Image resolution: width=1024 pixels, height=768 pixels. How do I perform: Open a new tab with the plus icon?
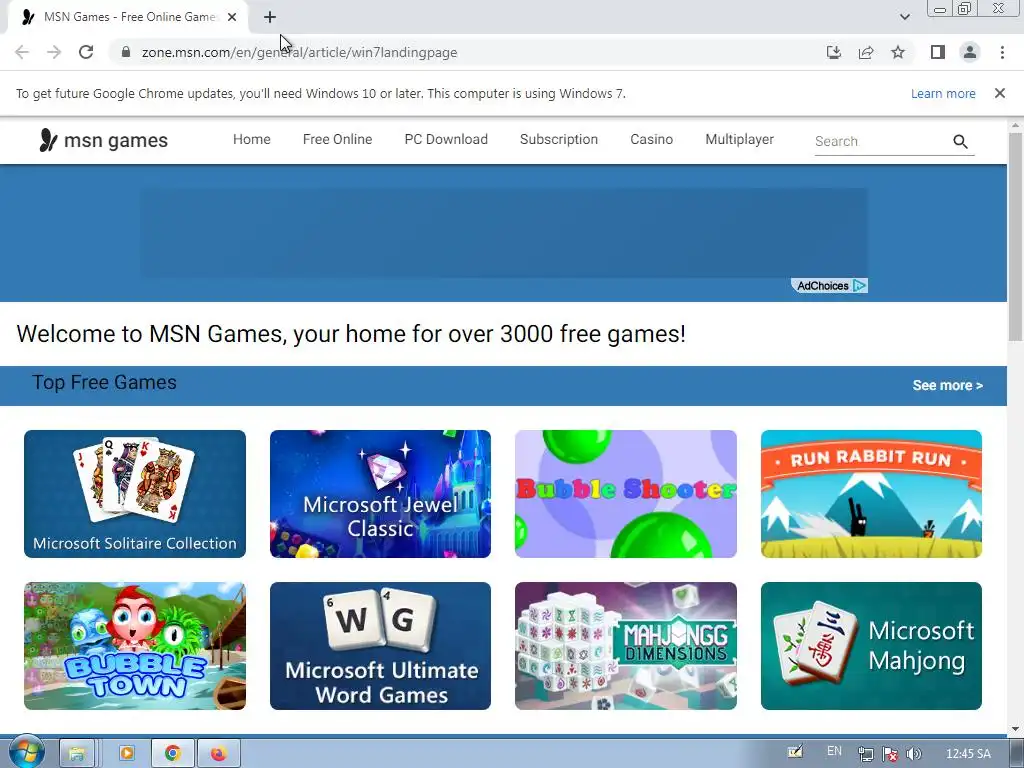tap(270, 17)
